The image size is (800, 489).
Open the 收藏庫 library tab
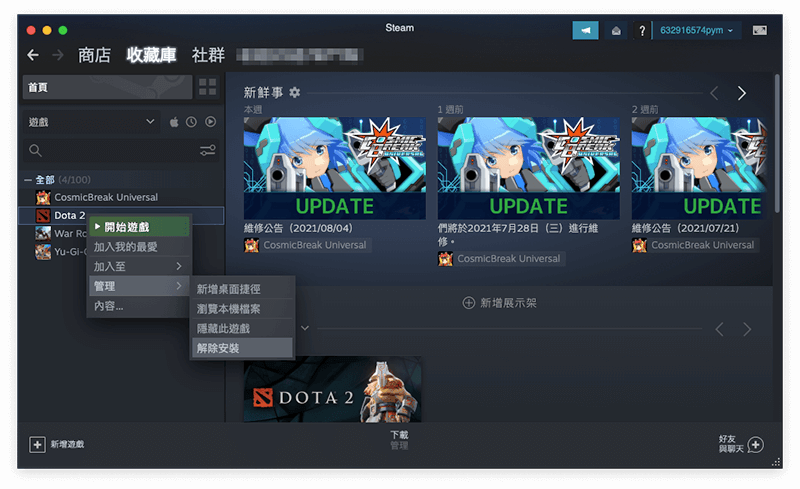[151, 55]
